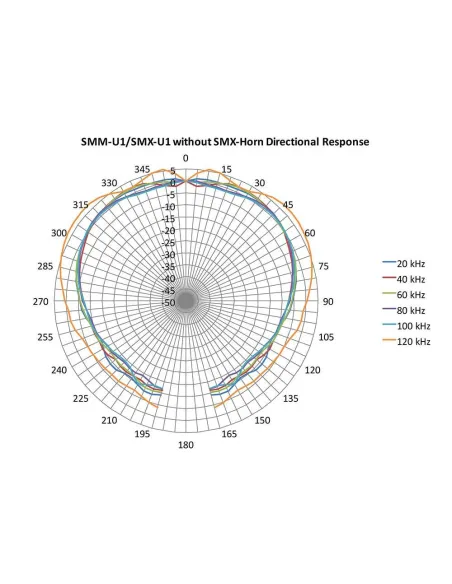Click the 195 degree angle label
This screenshot has width=452, height=584.
[142, 434]
